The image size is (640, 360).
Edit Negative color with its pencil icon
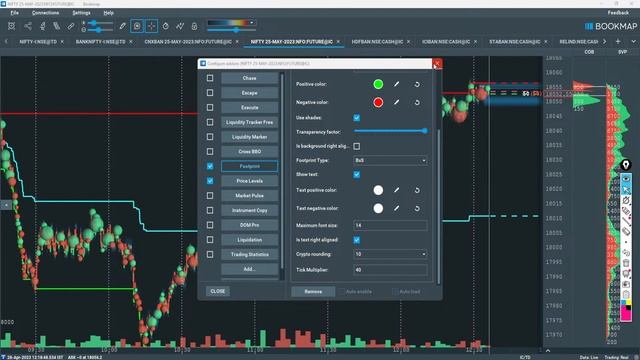(396, 102)
